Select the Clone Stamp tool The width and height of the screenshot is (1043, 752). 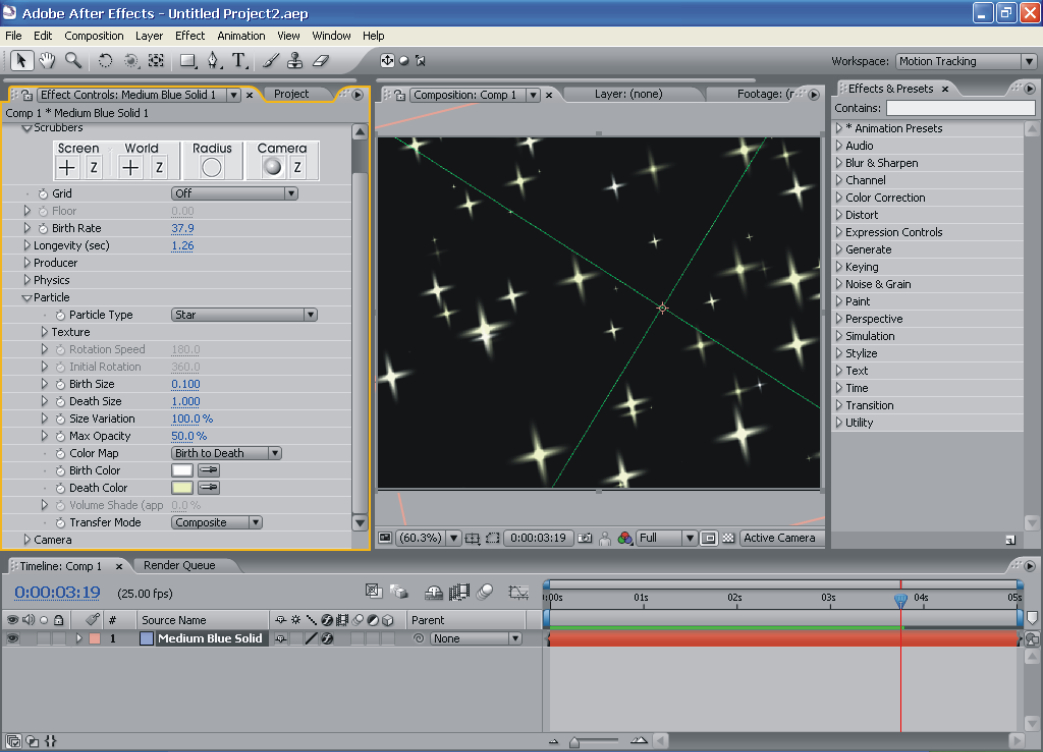point(295,61)
